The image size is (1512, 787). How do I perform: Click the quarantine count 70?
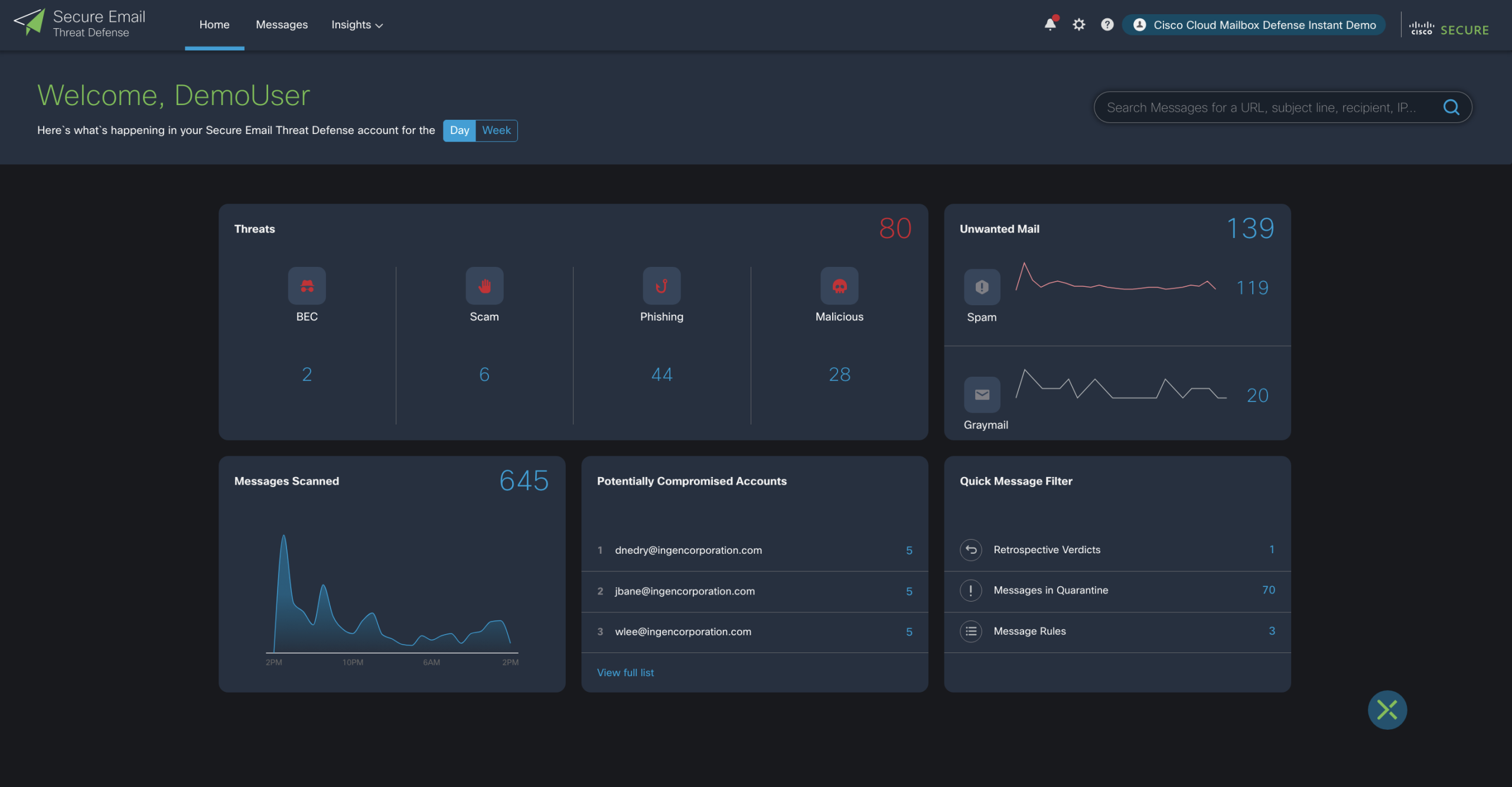(1269, 590)
